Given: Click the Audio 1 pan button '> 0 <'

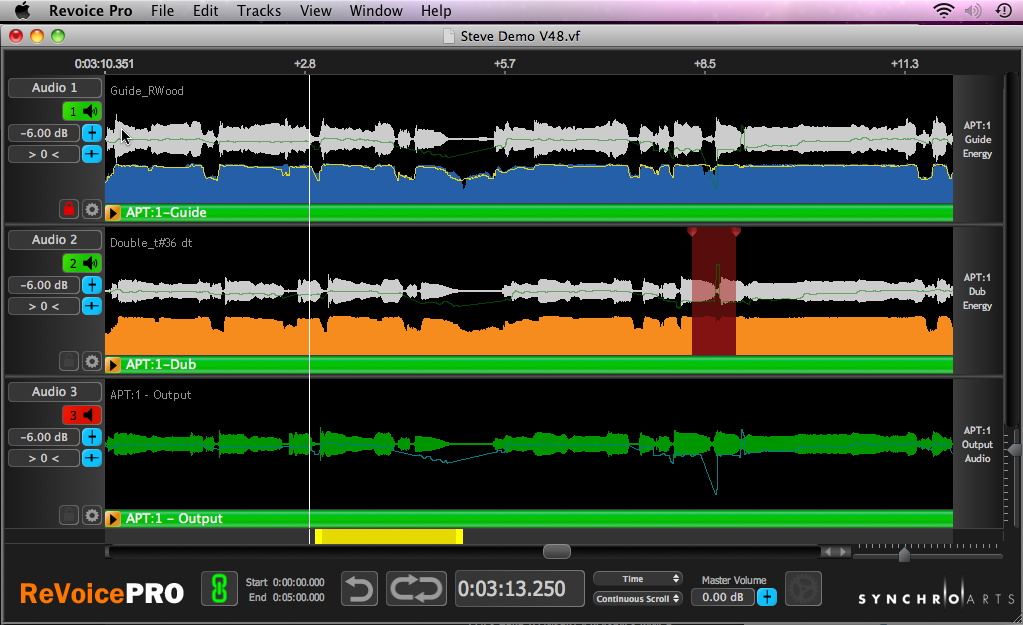Looking at the screenshot, I should click(x=43, y=154).
